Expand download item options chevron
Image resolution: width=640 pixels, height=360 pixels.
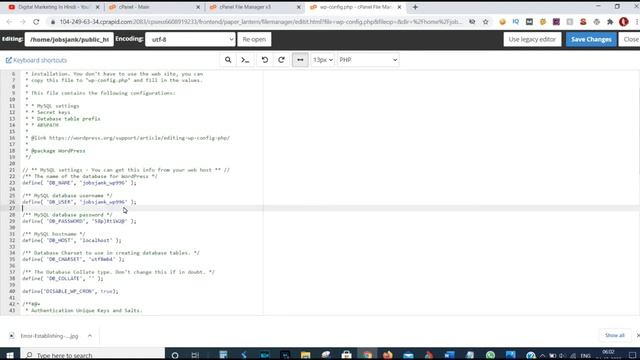[x=90, y=336]
